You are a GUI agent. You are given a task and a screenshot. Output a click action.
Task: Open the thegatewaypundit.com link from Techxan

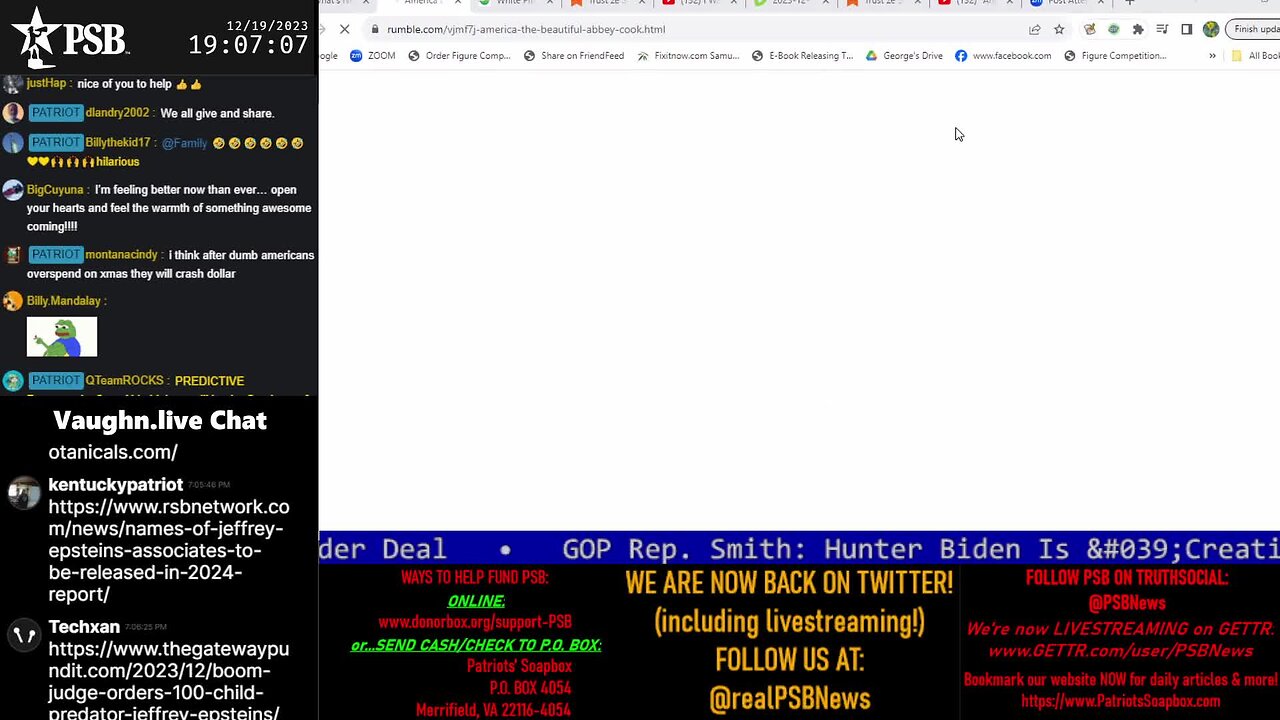click(169, 681)
